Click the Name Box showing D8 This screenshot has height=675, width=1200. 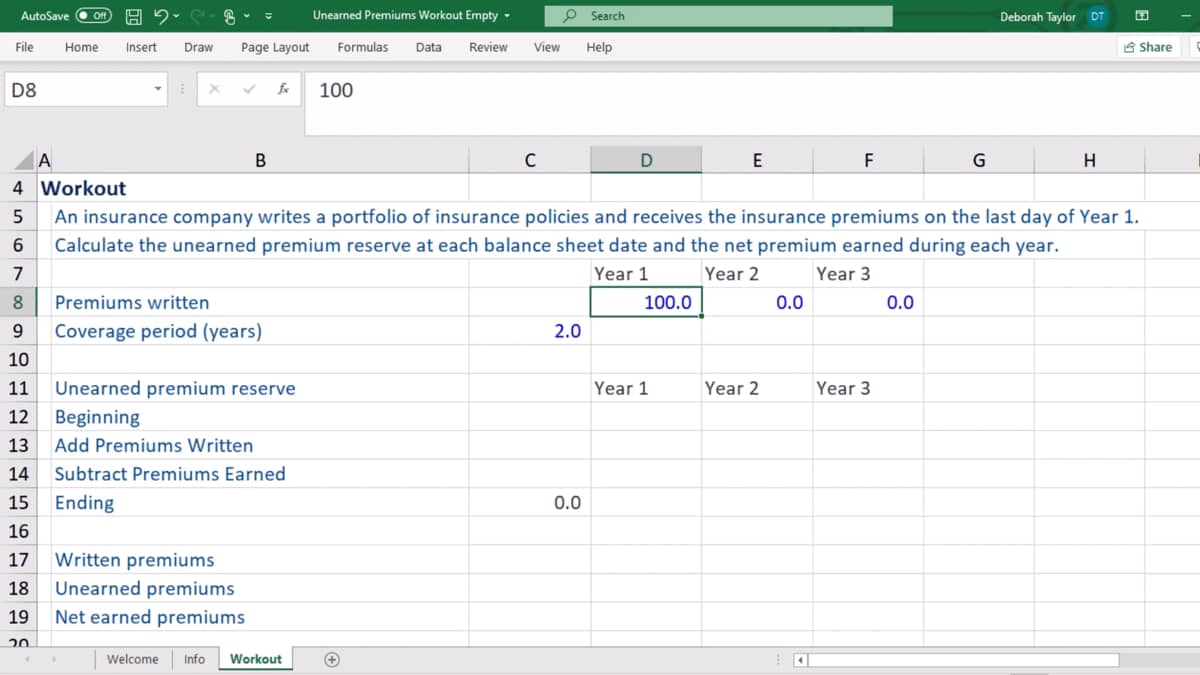[78, 90]
